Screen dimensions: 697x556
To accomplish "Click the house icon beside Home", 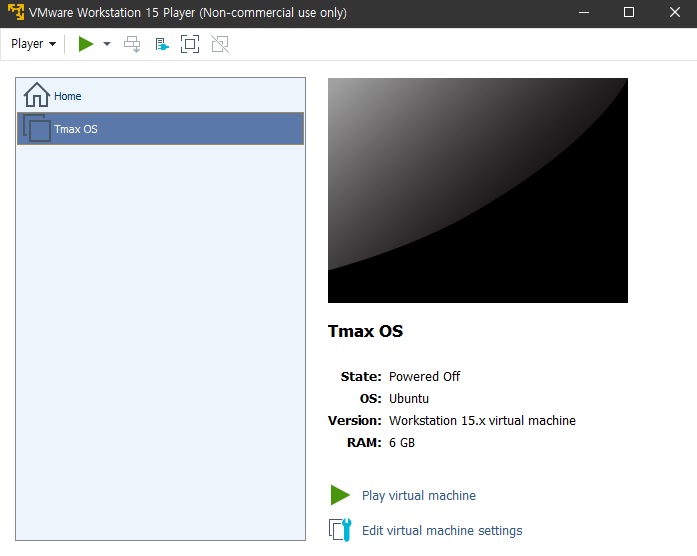I will (37, 95).
